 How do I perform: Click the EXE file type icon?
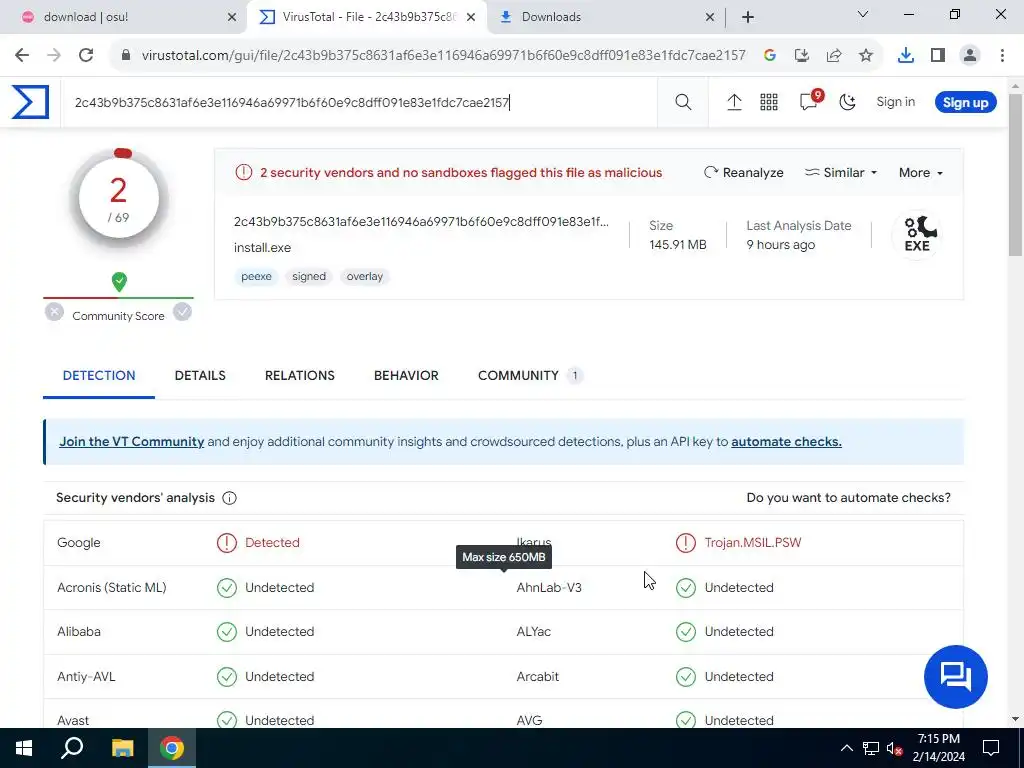point(917,234)
